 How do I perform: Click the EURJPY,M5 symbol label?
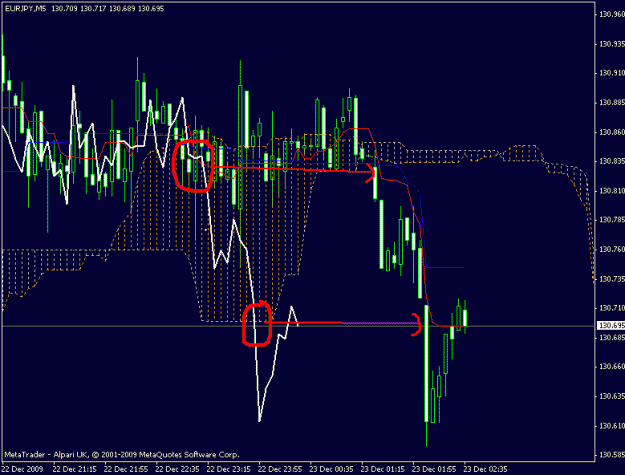[x=26, y=8]
